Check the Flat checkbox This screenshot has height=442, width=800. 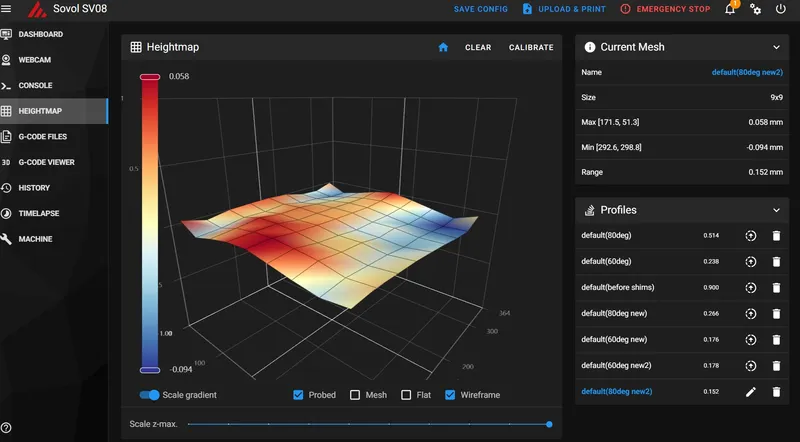tap(406, 395)
